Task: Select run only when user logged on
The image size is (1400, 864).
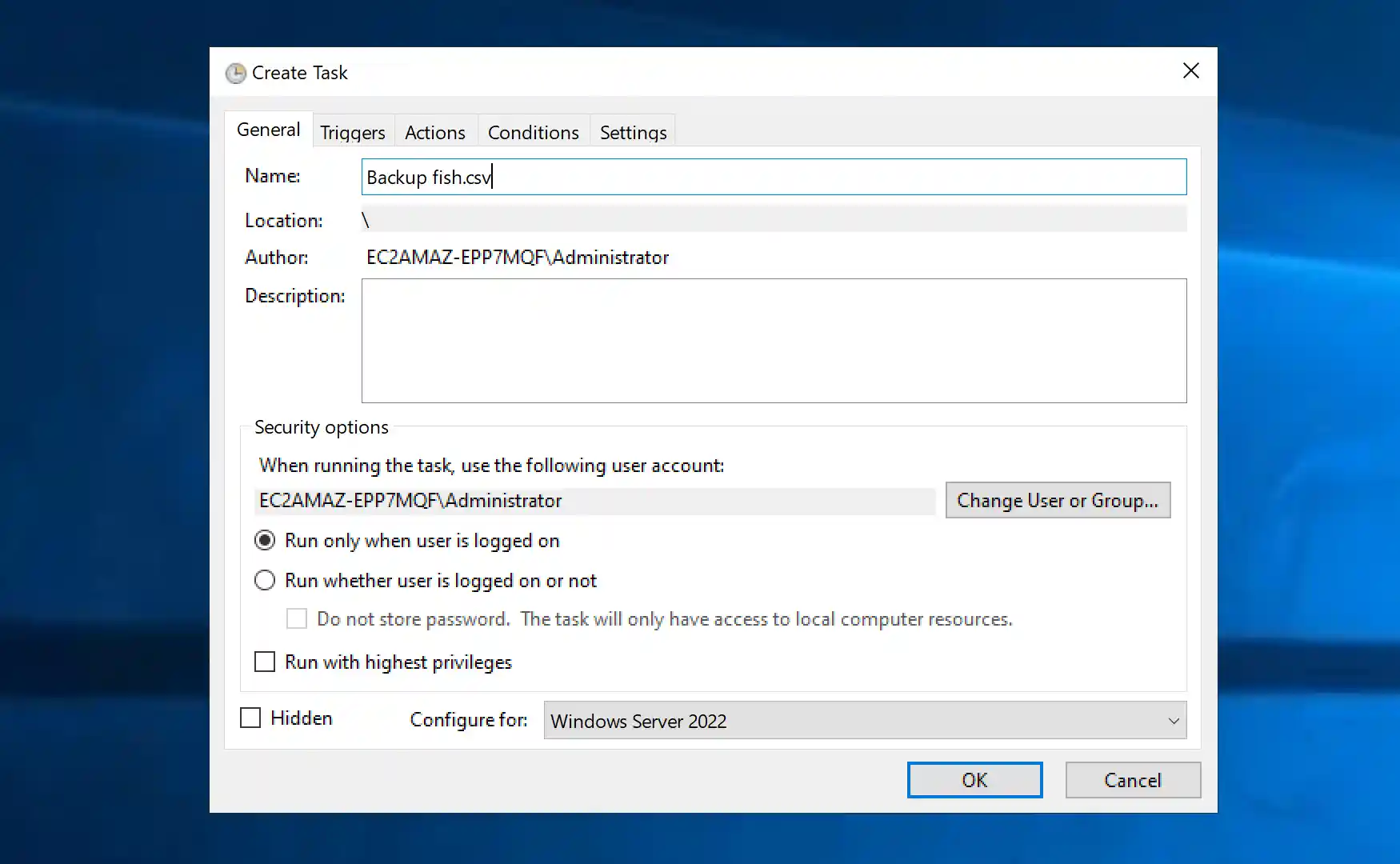Action: point(264,540)
